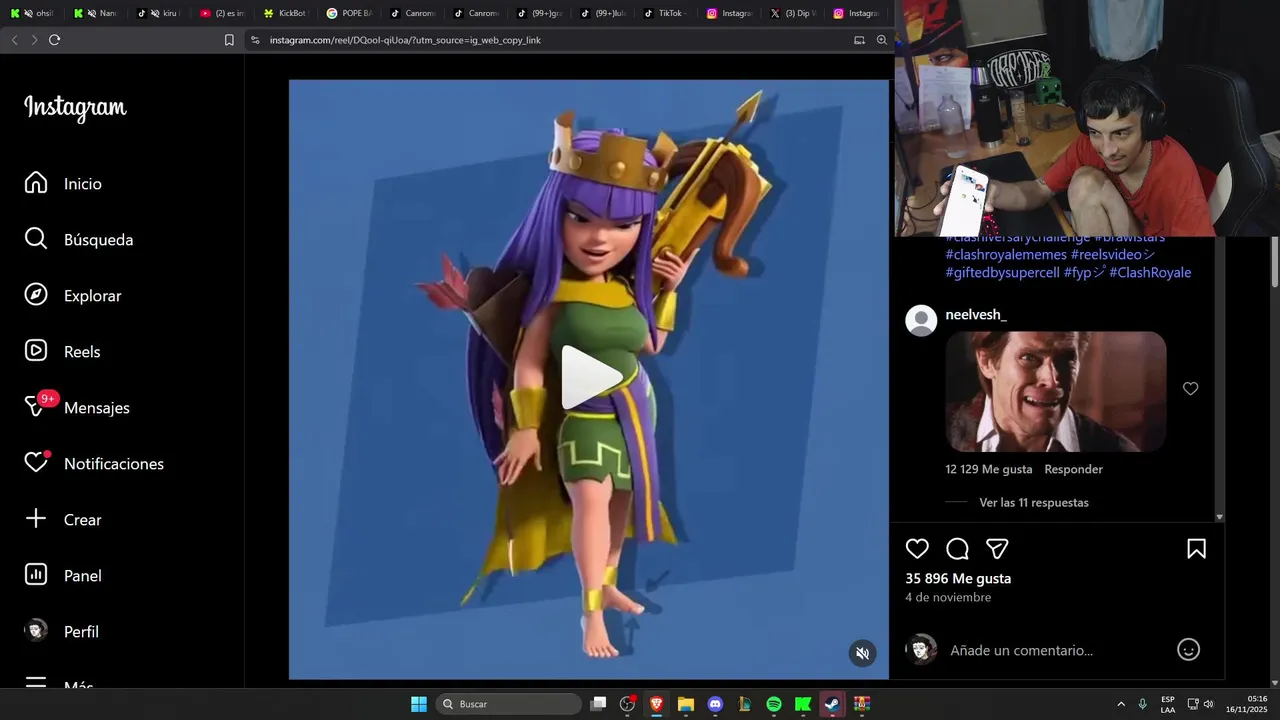Reload the page
The image size is (1280, 720).
coord(55,40)
